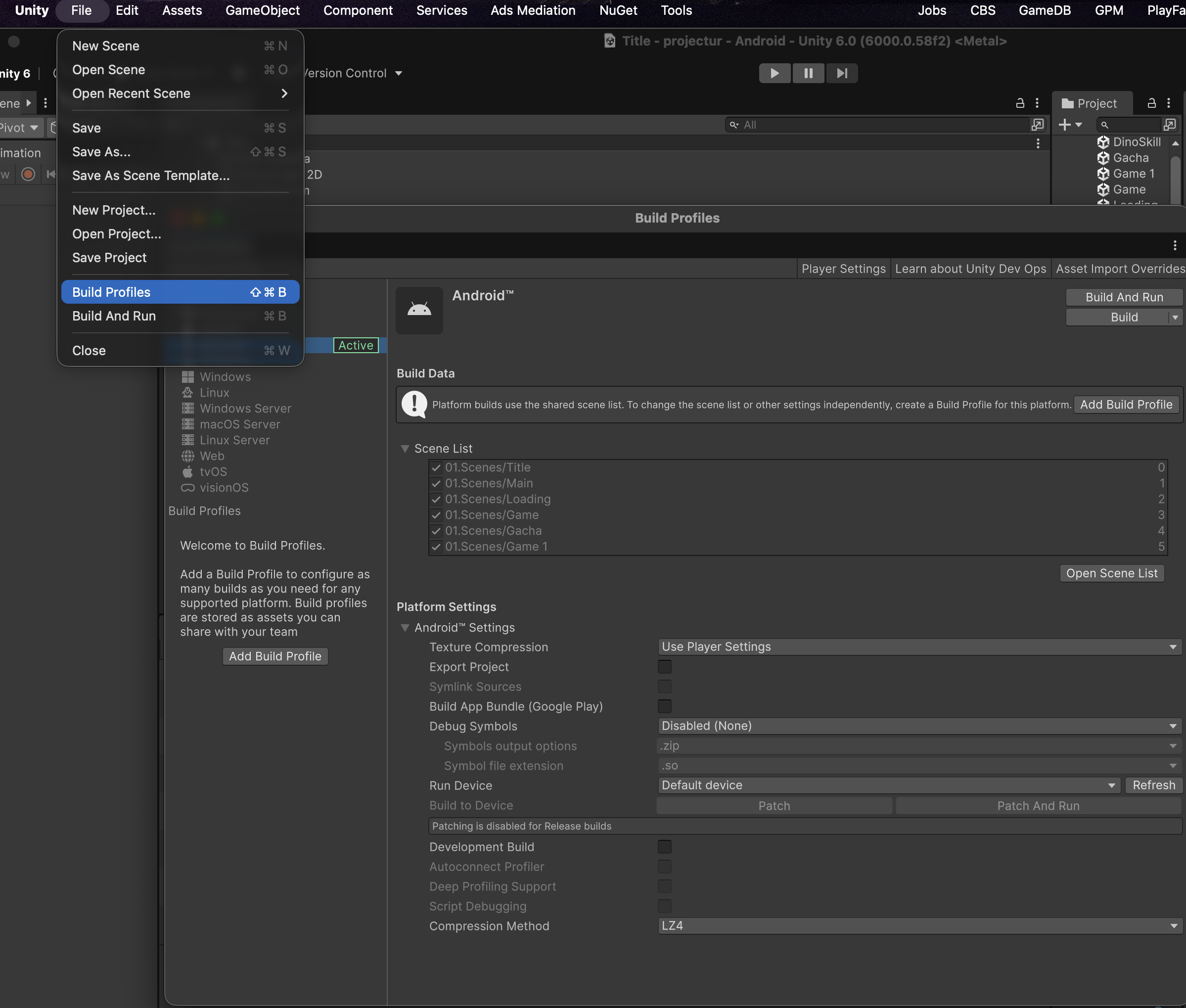Enable the Development Build checkbox
This screenshot has height=1008, width=1186.
click(x=664, y=847)
